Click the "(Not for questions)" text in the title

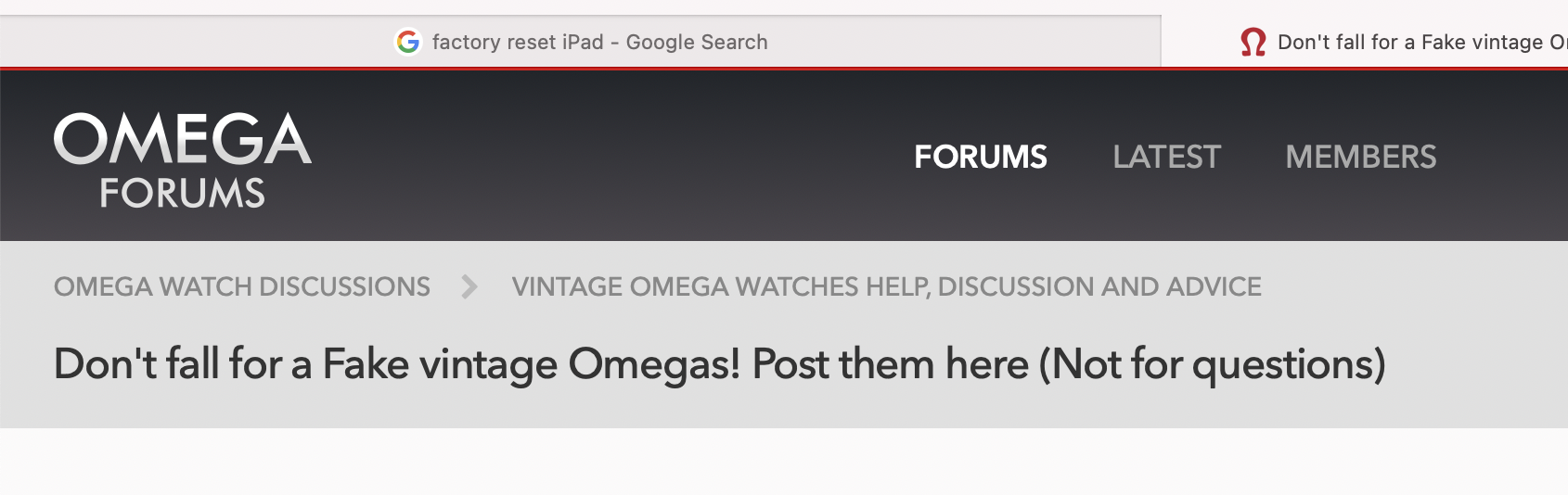coord(1212,363)
